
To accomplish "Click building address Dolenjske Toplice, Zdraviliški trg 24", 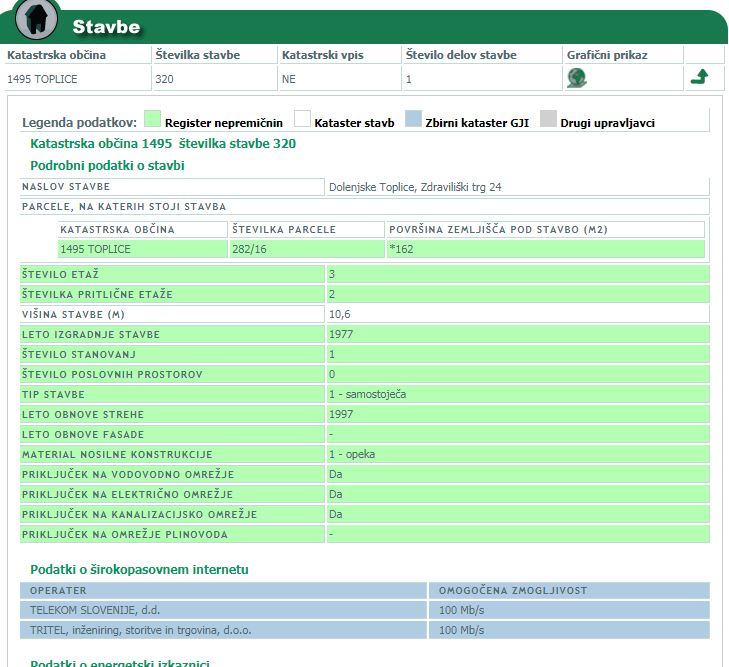I will point(415,187).
